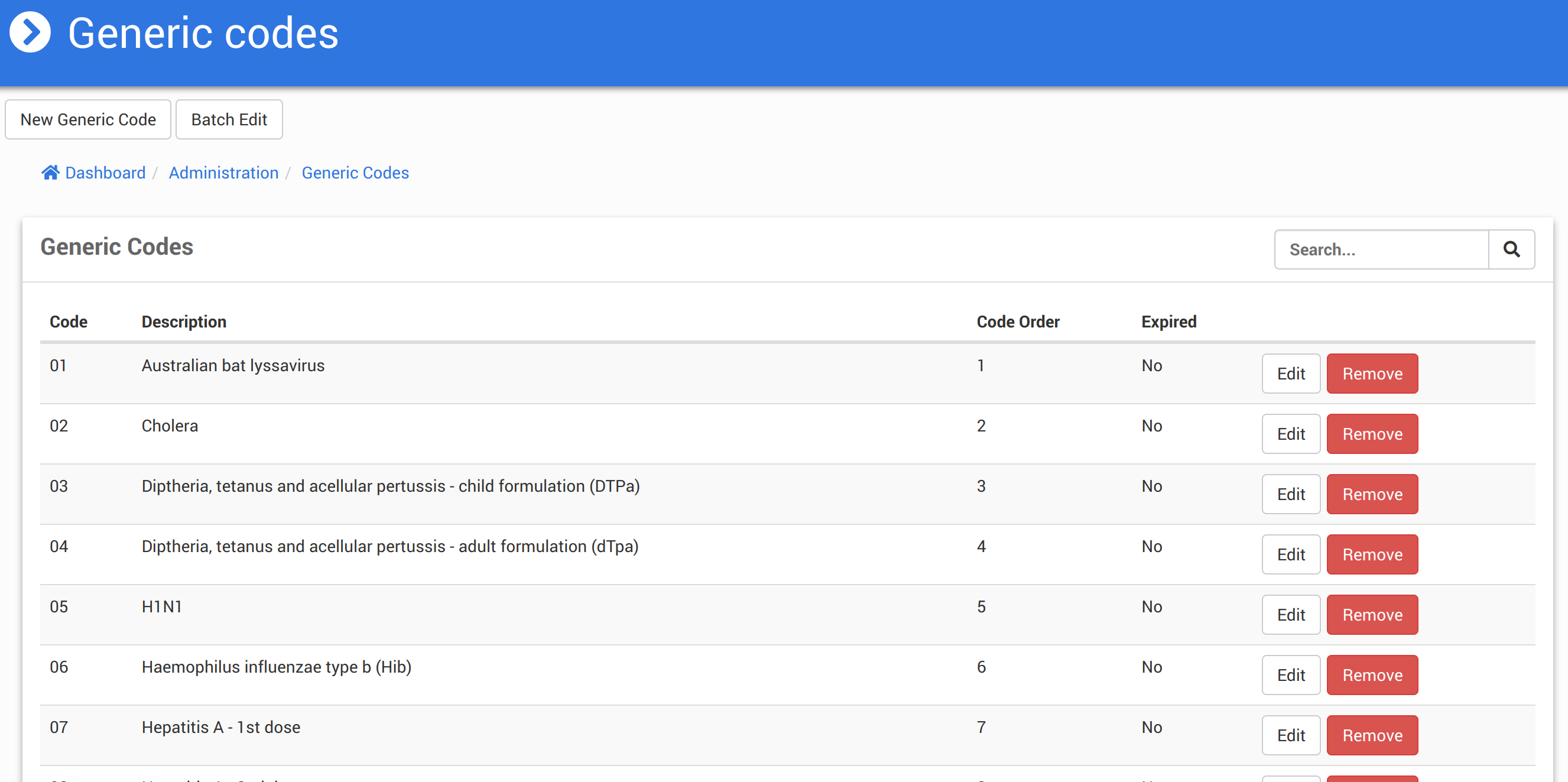The image size is (1568, 782).
Task: Remove the Cholera code entry
Action: (x=1372, y=434)
